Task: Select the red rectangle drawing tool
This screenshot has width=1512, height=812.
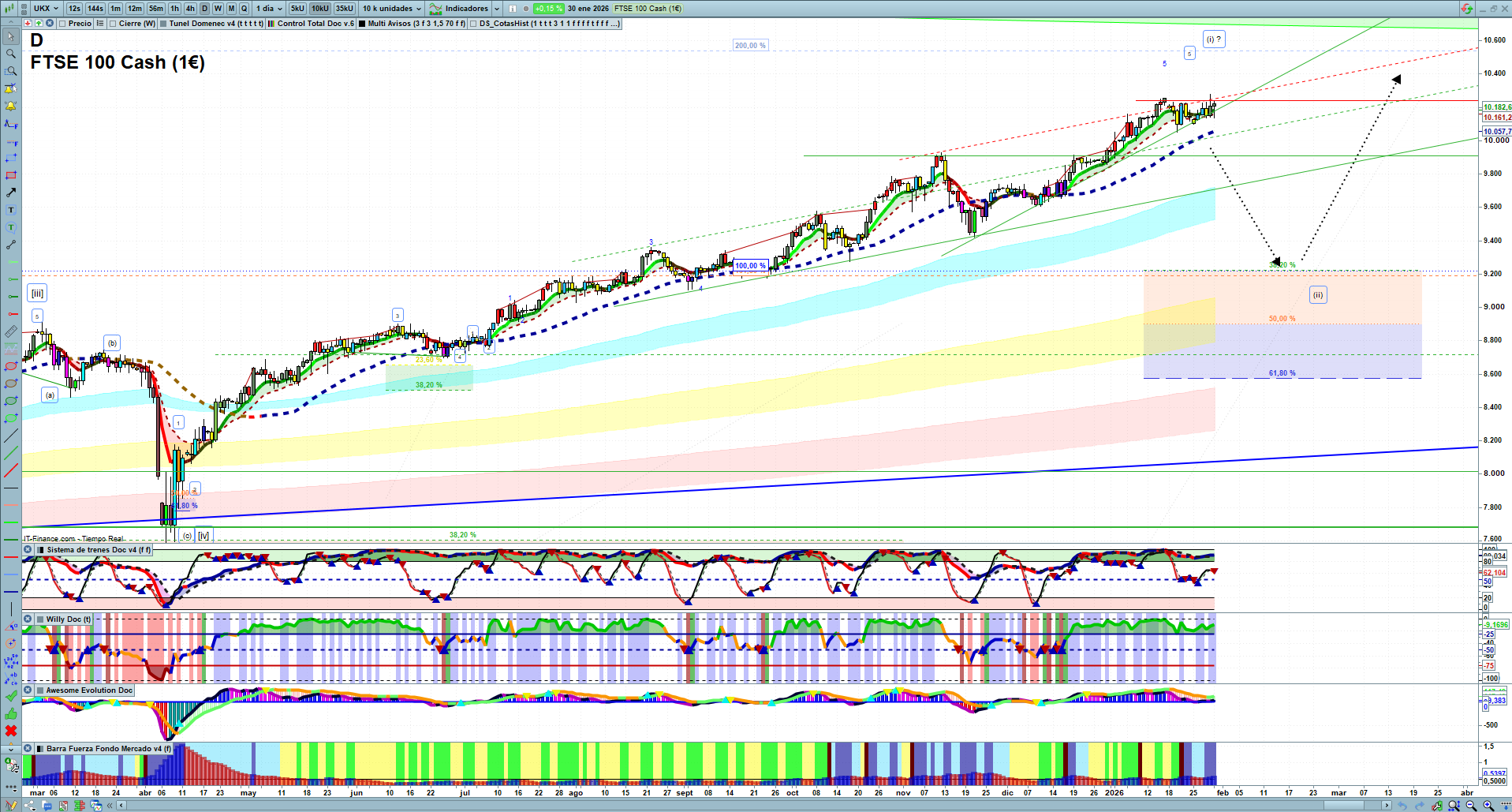Action: (x=11, y=175)
